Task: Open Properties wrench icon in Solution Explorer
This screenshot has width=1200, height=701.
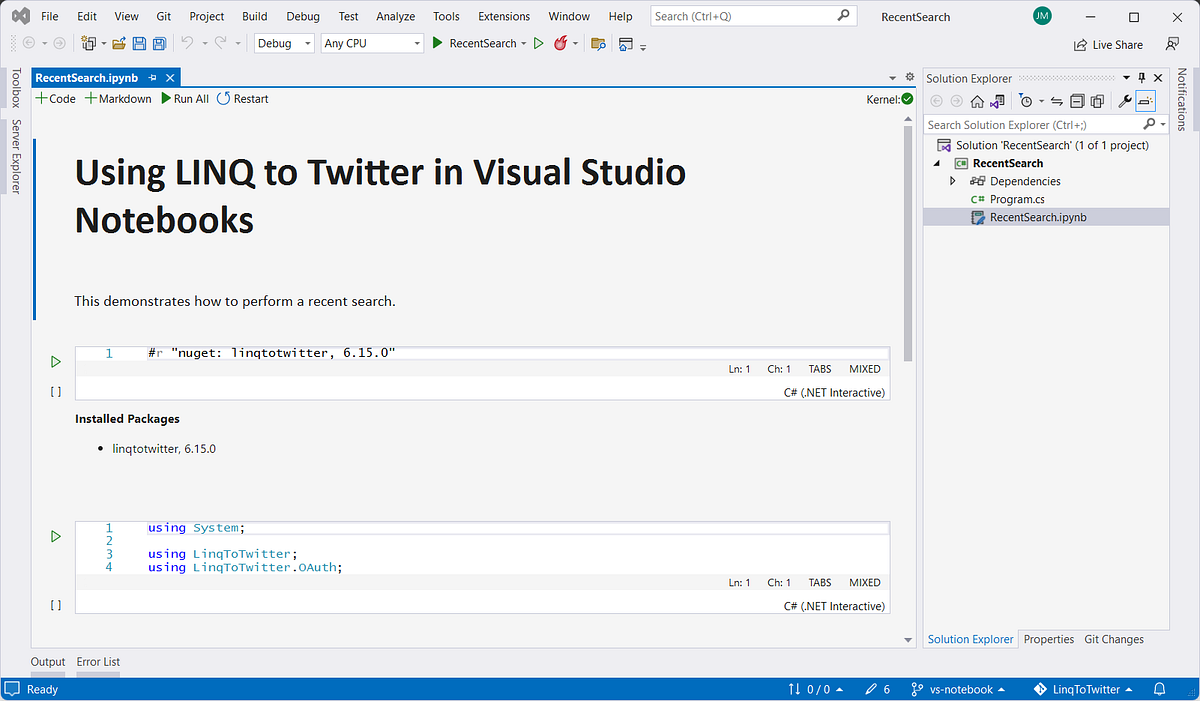Action: 1124,101
